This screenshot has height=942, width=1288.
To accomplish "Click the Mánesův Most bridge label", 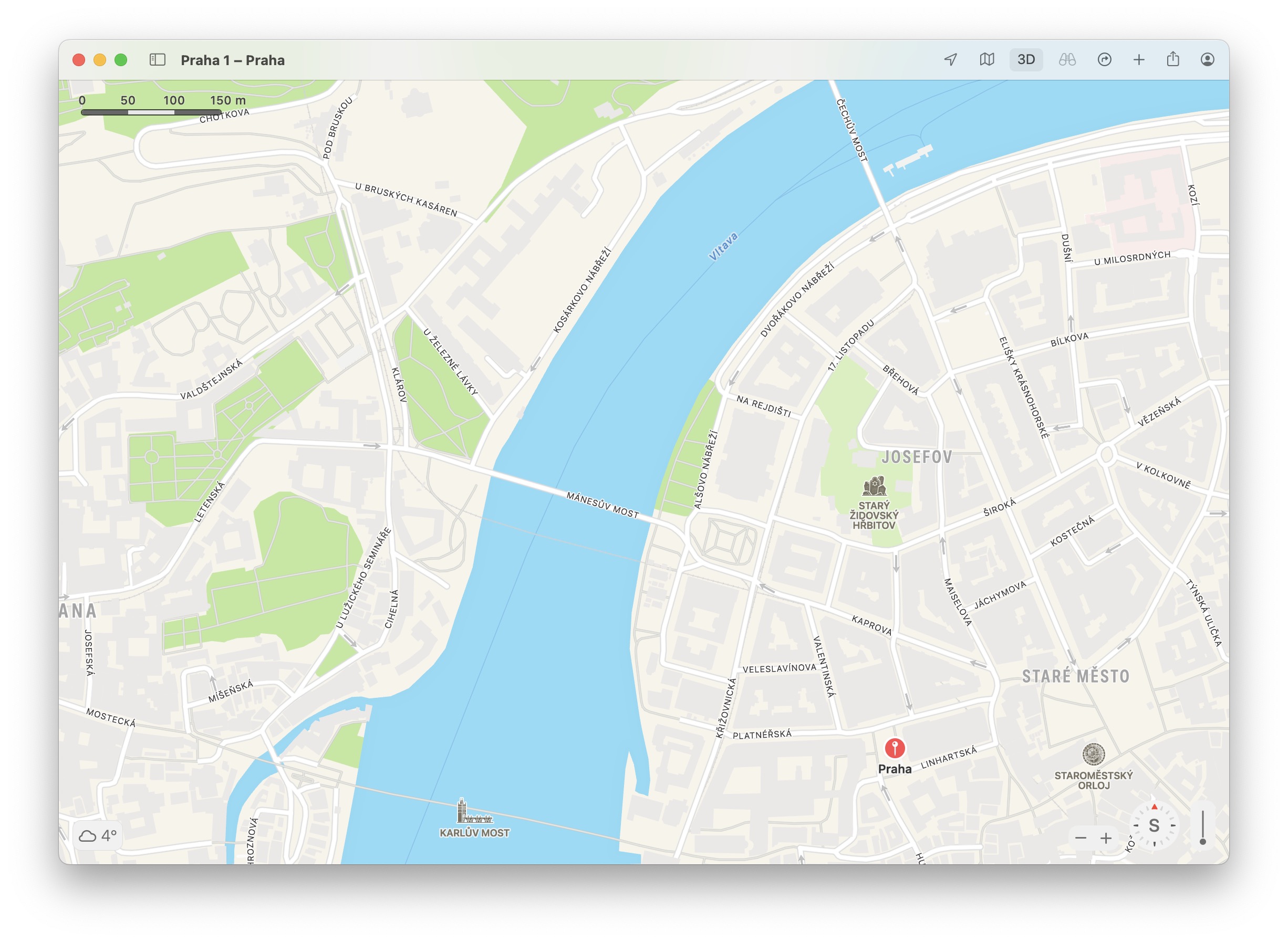I will click(603, 505).
